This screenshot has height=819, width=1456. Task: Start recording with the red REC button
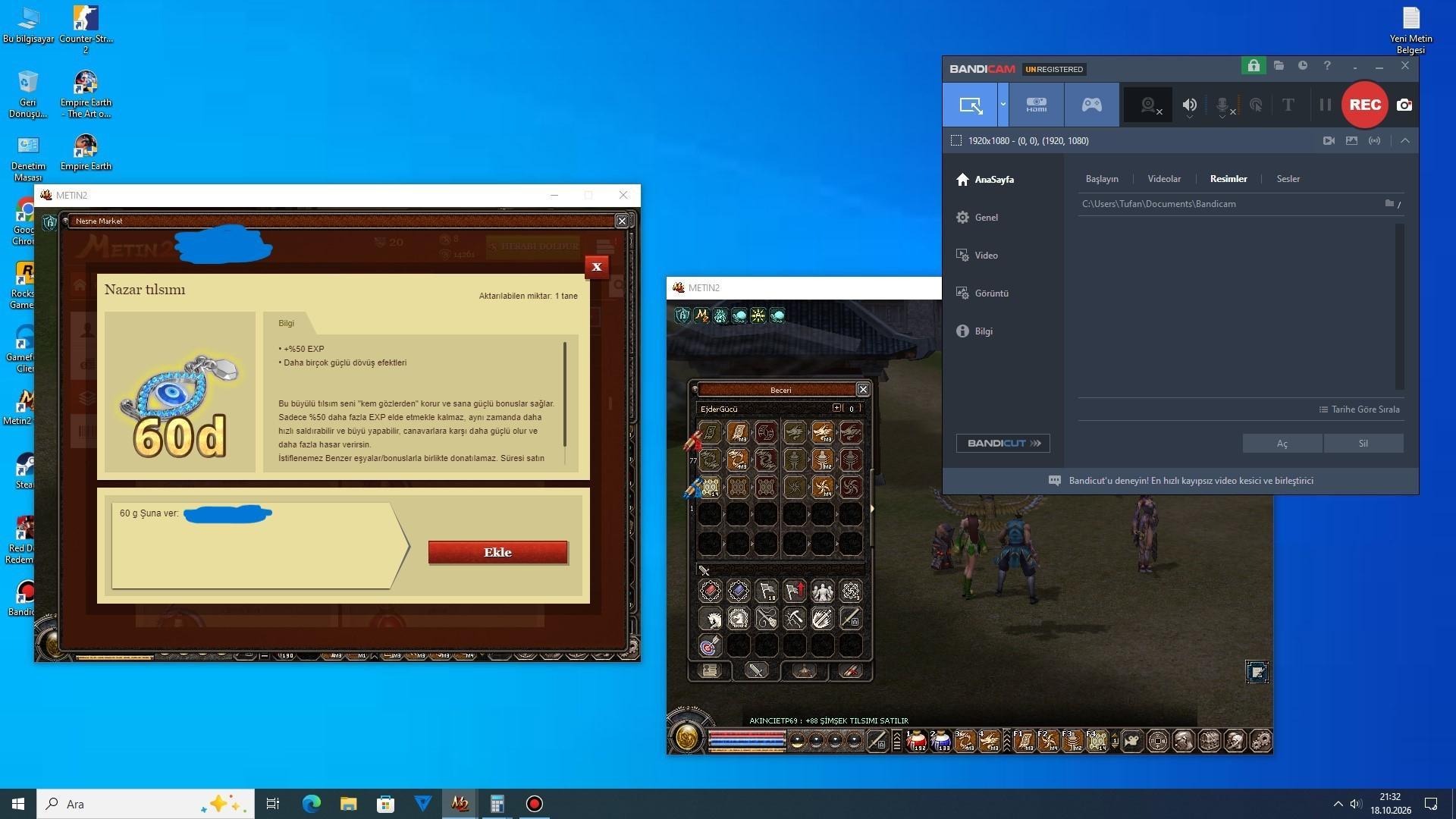[x=1365, y=105]
